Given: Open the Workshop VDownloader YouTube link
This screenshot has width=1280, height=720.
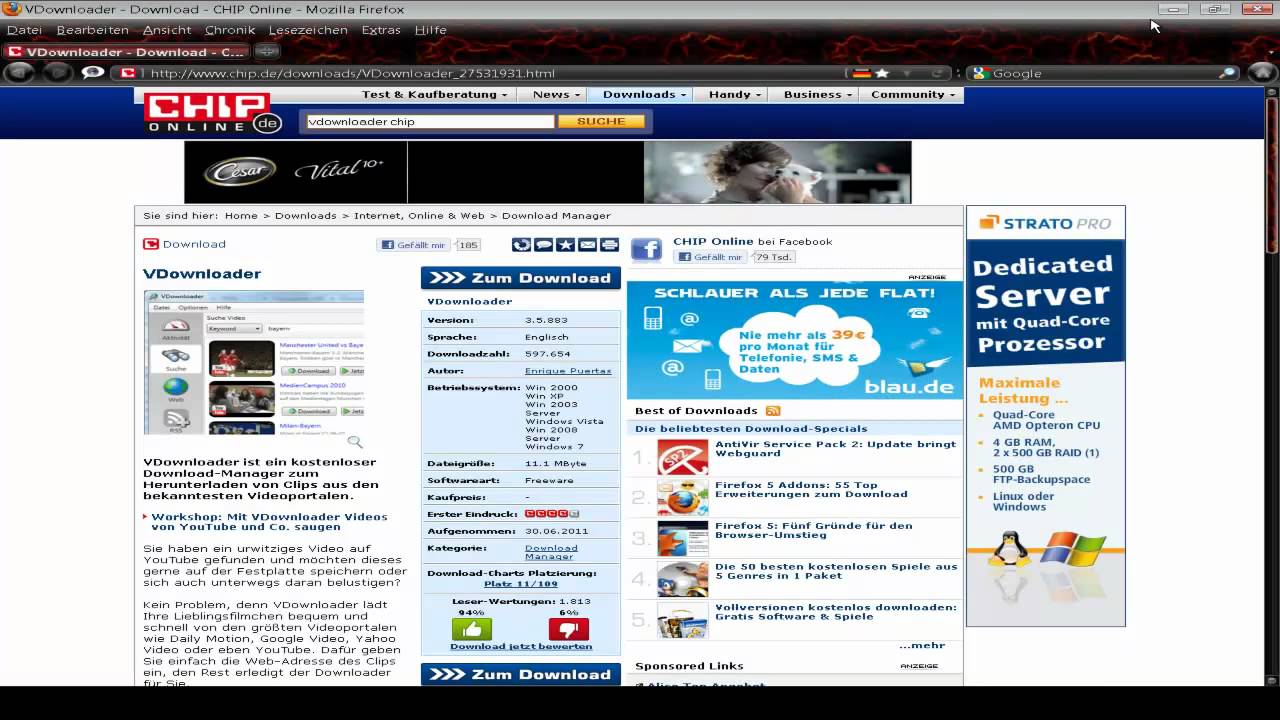Looking at the screenshot, I should click(269, 522).
